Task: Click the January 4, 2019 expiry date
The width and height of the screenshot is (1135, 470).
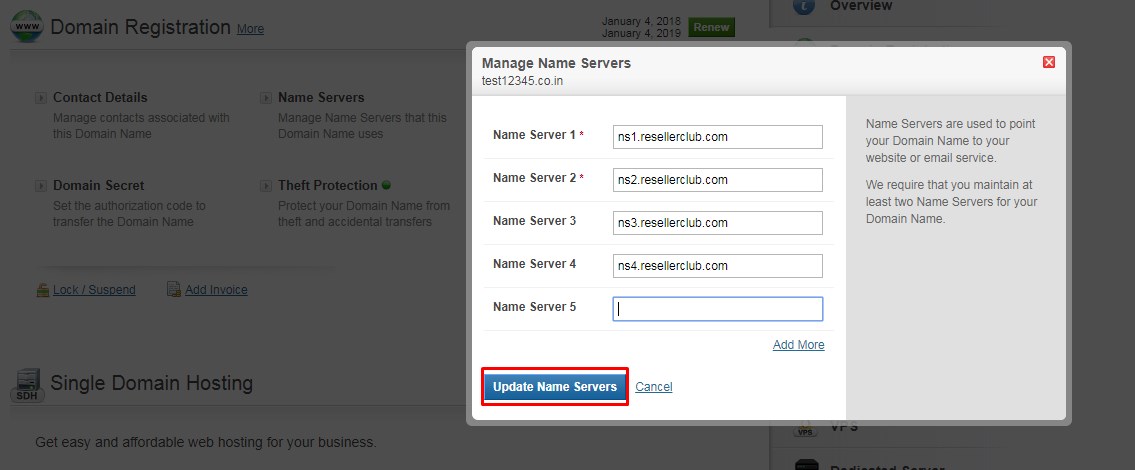Action: tap(641, 33)
